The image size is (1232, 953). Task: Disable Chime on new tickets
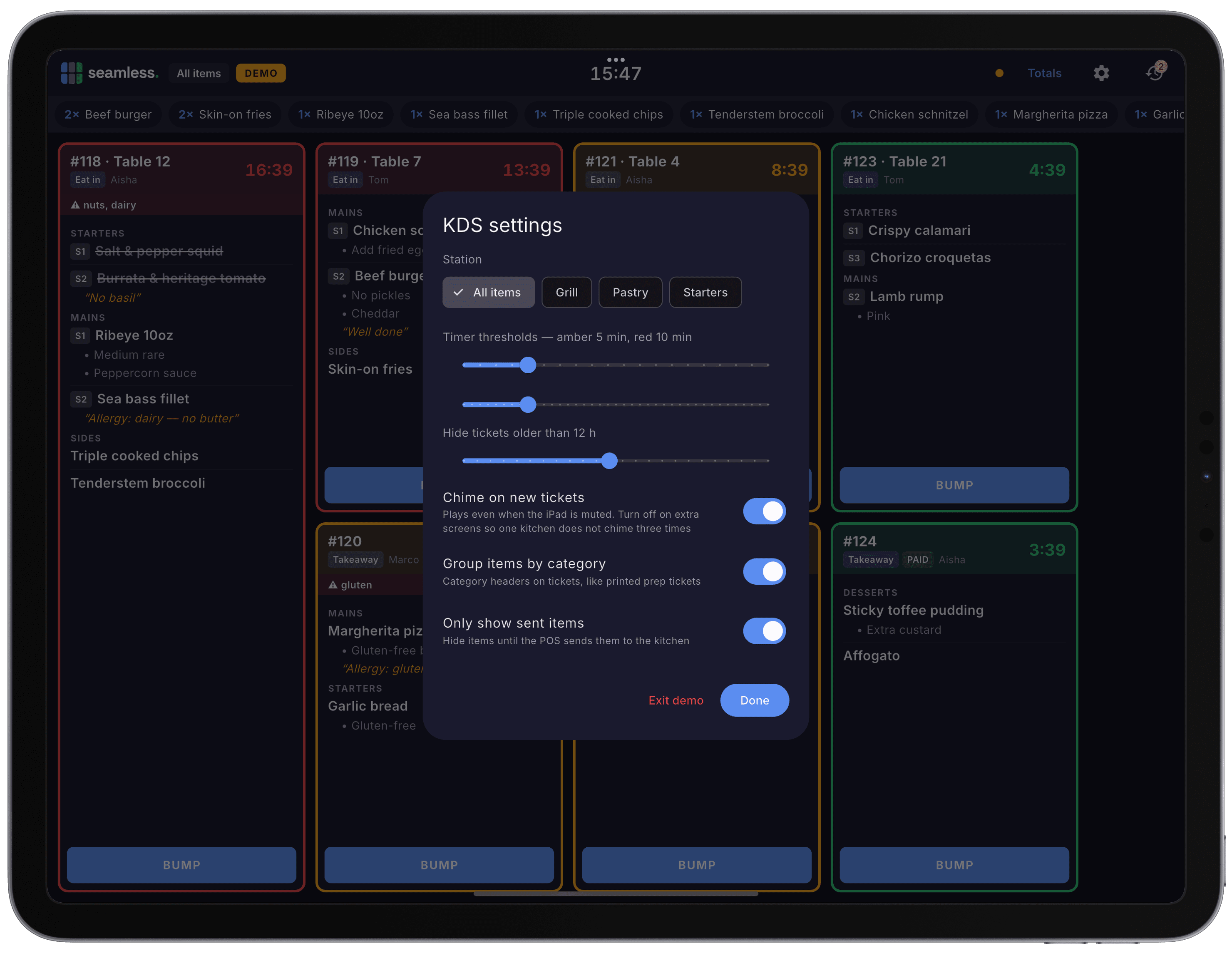pos(764,511)
